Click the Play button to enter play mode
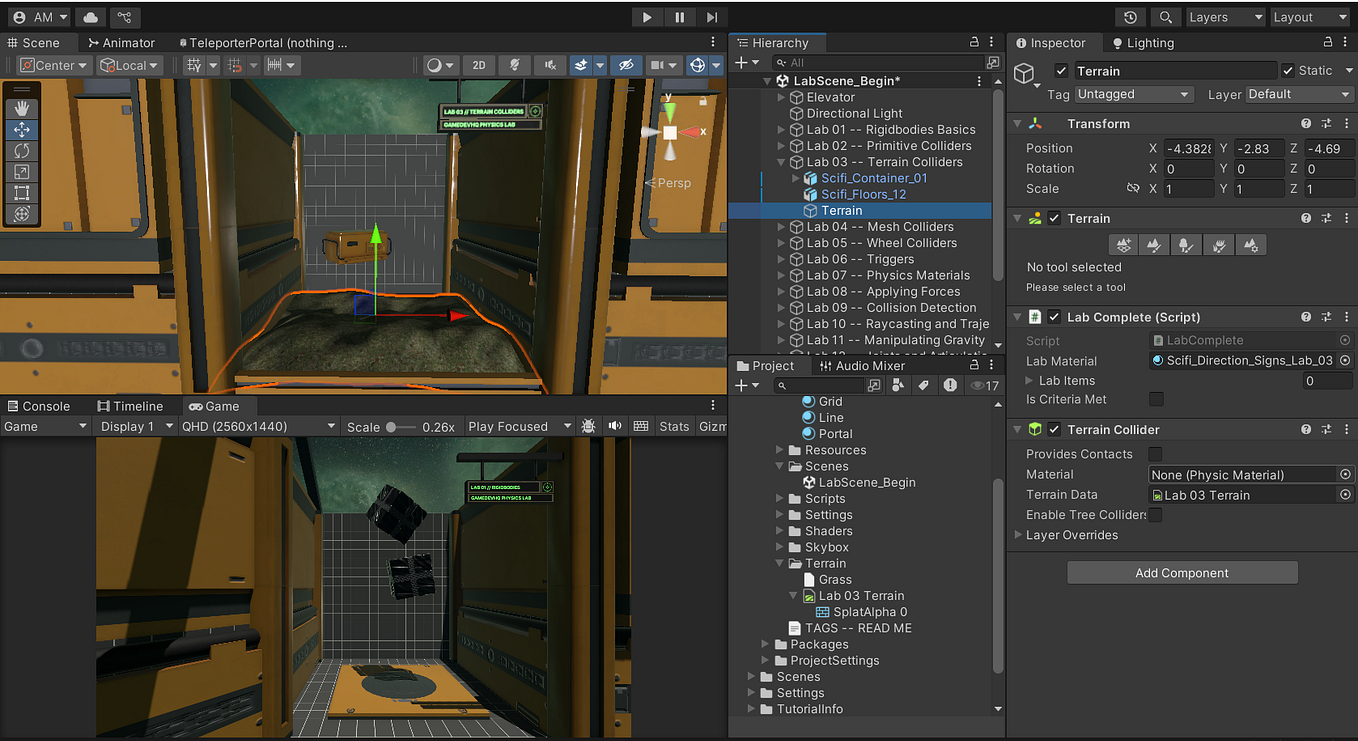 (x=646, y=16)
